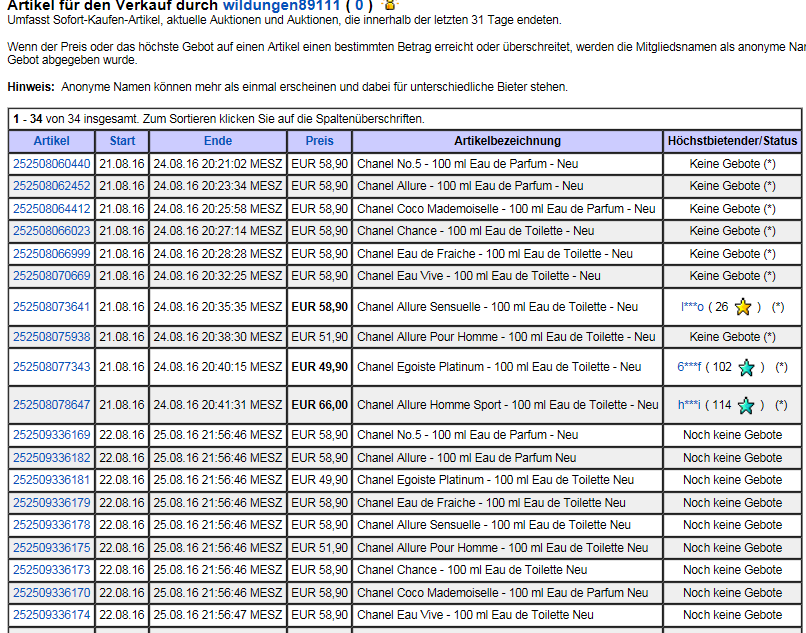
Task: Open item number 252509336170
Action: coord(51,593)
